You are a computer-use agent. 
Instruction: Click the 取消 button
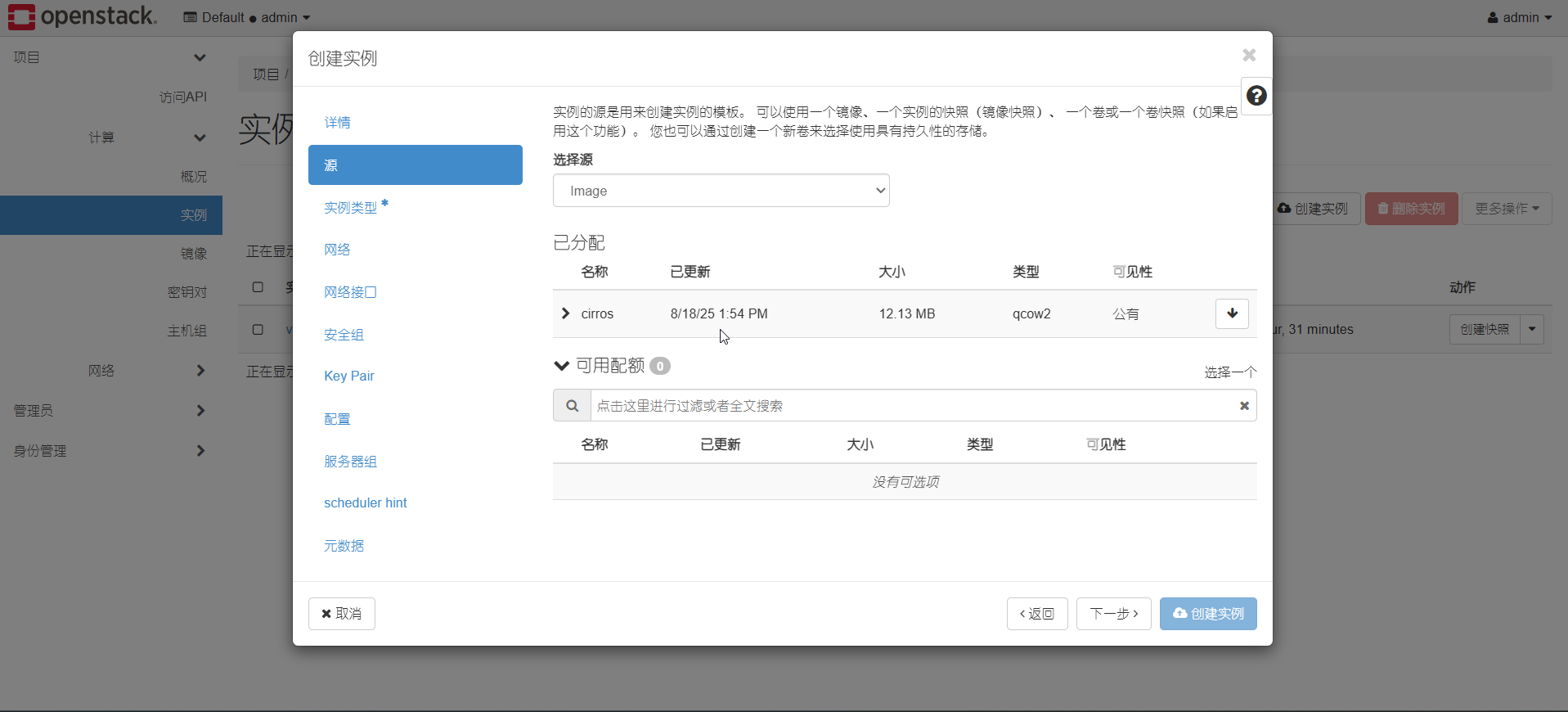click(x=342, y=614)
